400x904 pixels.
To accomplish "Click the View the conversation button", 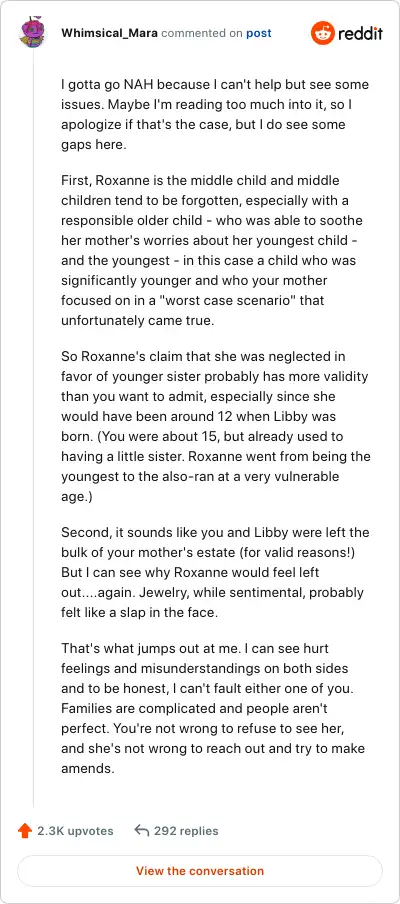I will point(200,871).
